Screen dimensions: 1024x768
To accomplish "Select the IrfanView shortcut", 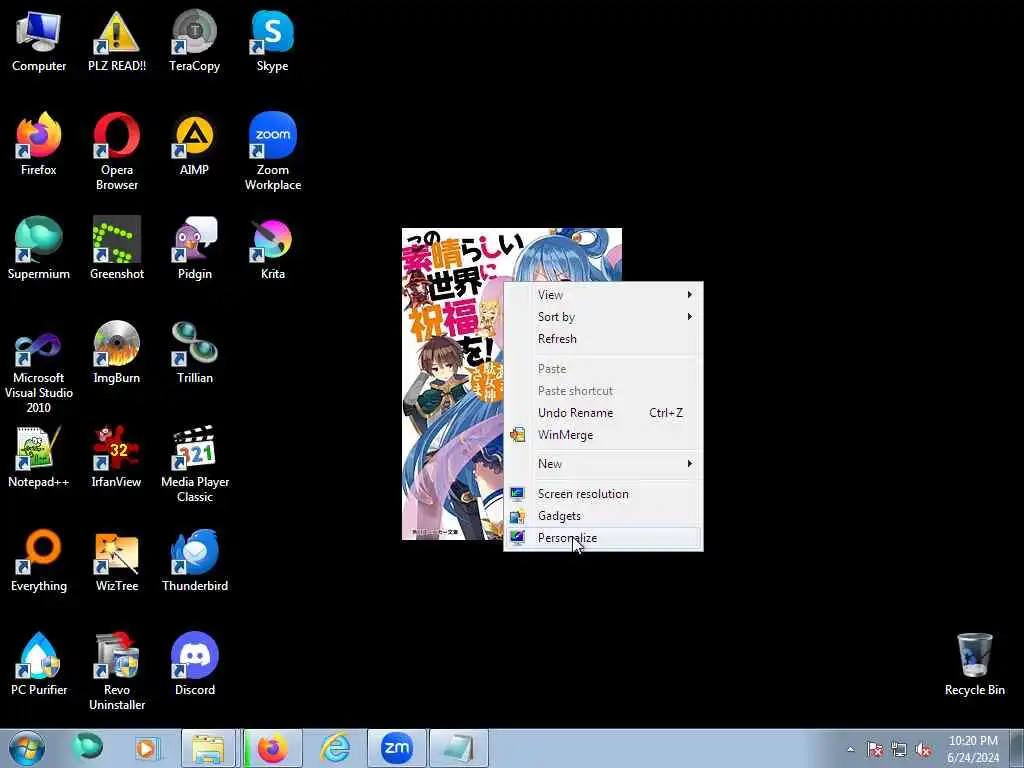I will click(x=116, y=456).
